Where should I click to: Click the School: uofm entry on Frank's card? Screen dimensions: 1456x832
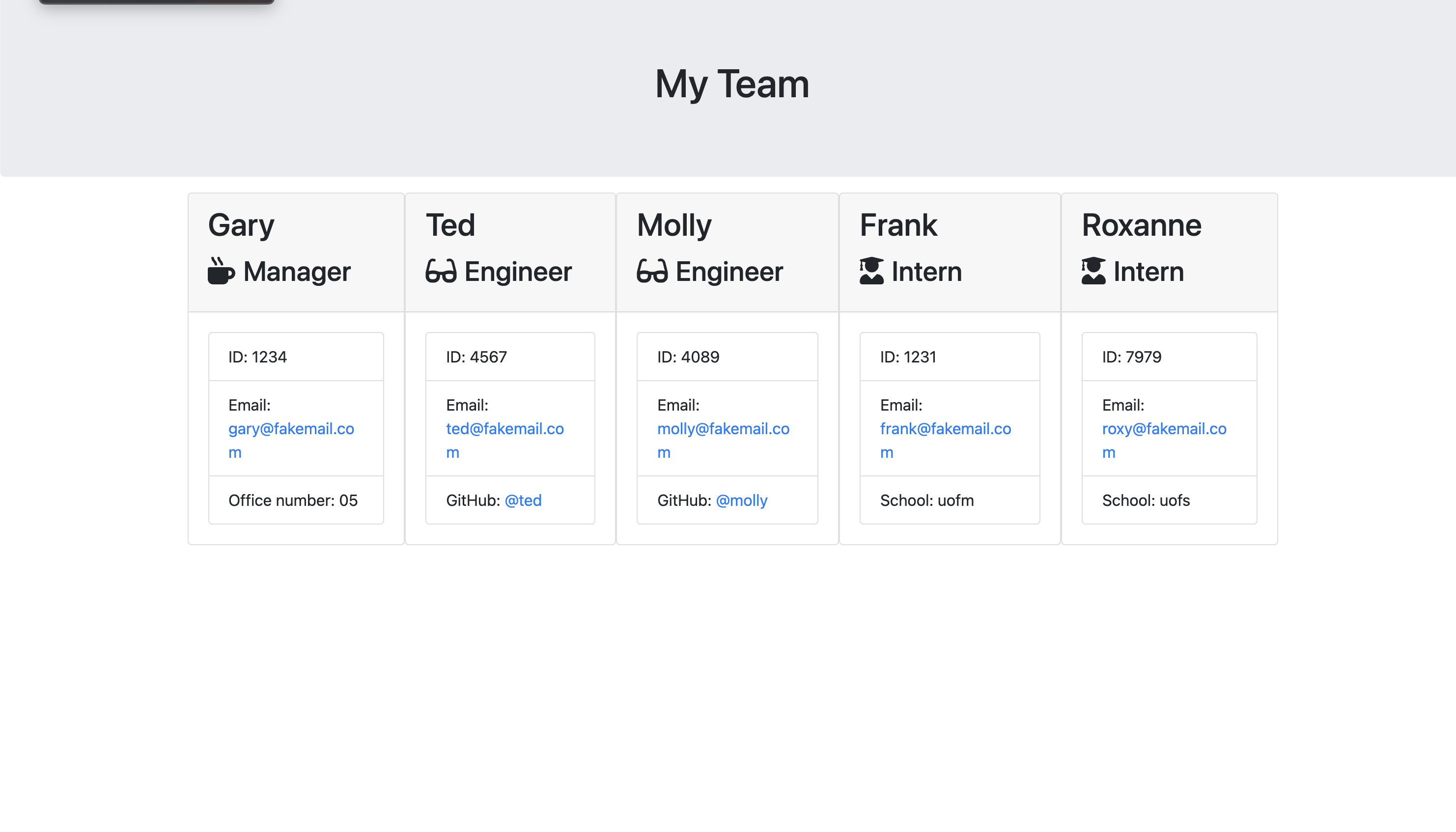tap(927, 500)
